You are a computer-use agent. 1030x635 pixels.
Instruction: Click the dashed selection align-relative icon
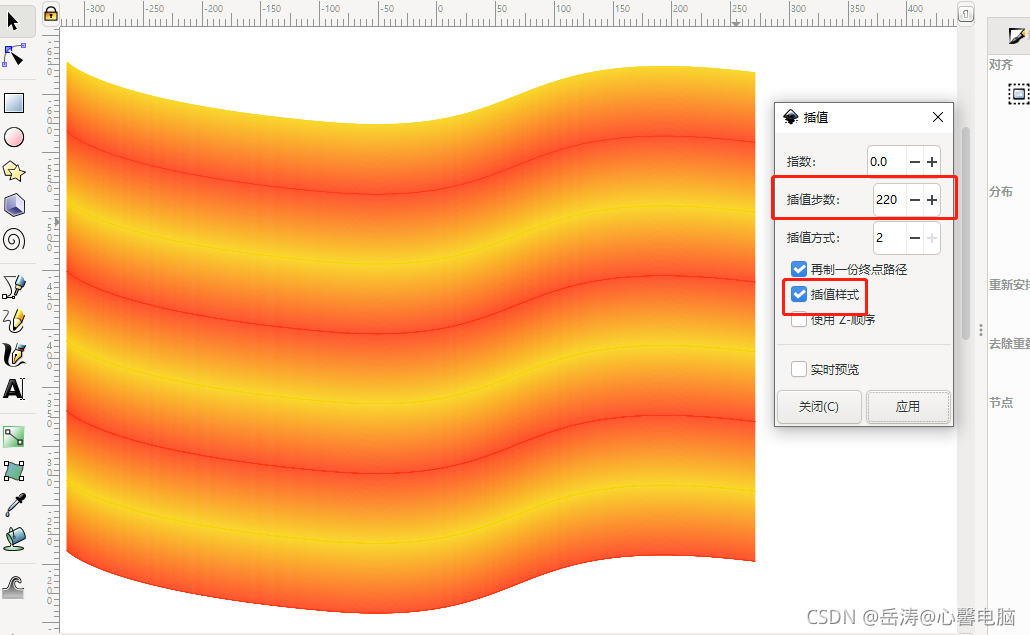coord(1018,94)
